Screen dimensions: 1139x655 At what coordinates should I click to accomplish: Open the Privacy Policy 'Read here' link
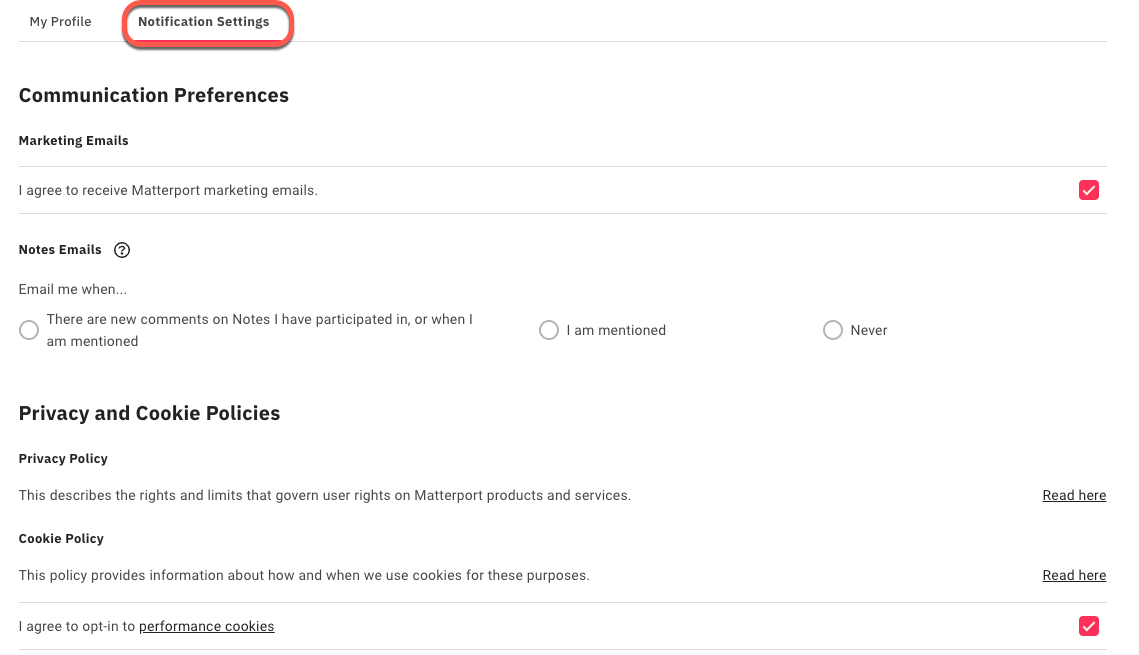pos(1074,495)
